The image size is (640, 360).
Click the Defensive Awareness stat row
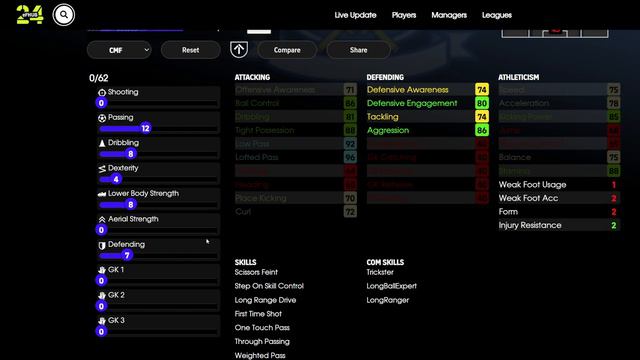[x=427, y=89]
